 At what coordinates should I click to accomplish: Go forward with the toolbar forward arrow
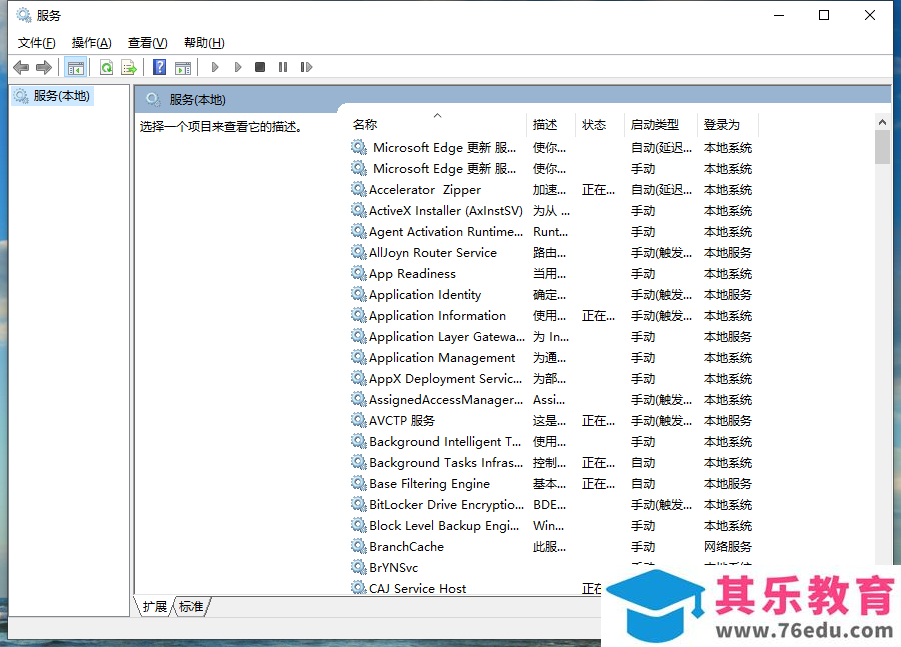[x=44, y=67]
